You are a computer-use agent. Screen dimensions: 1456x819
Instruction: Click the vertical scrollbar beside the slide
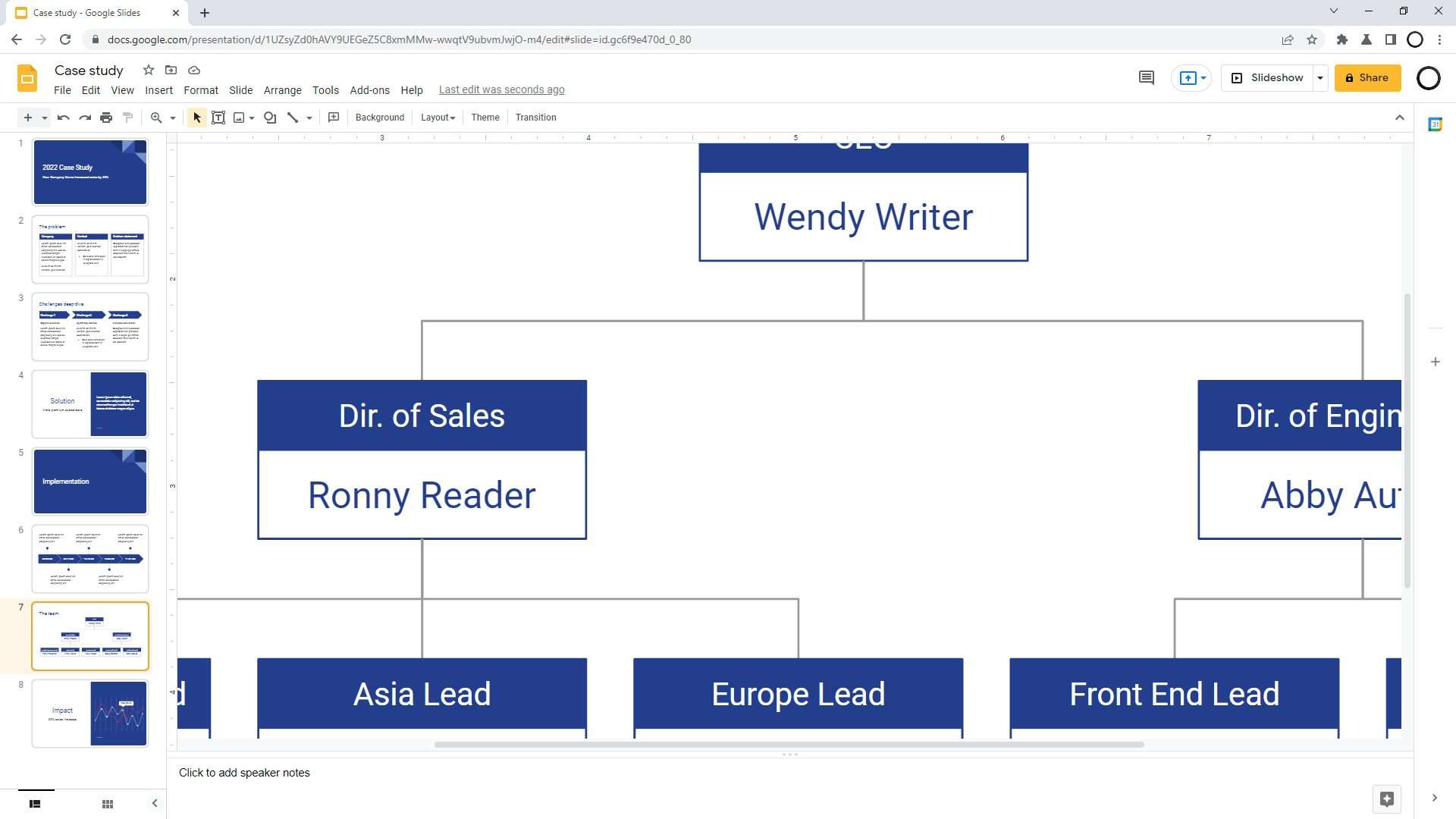1407,441
